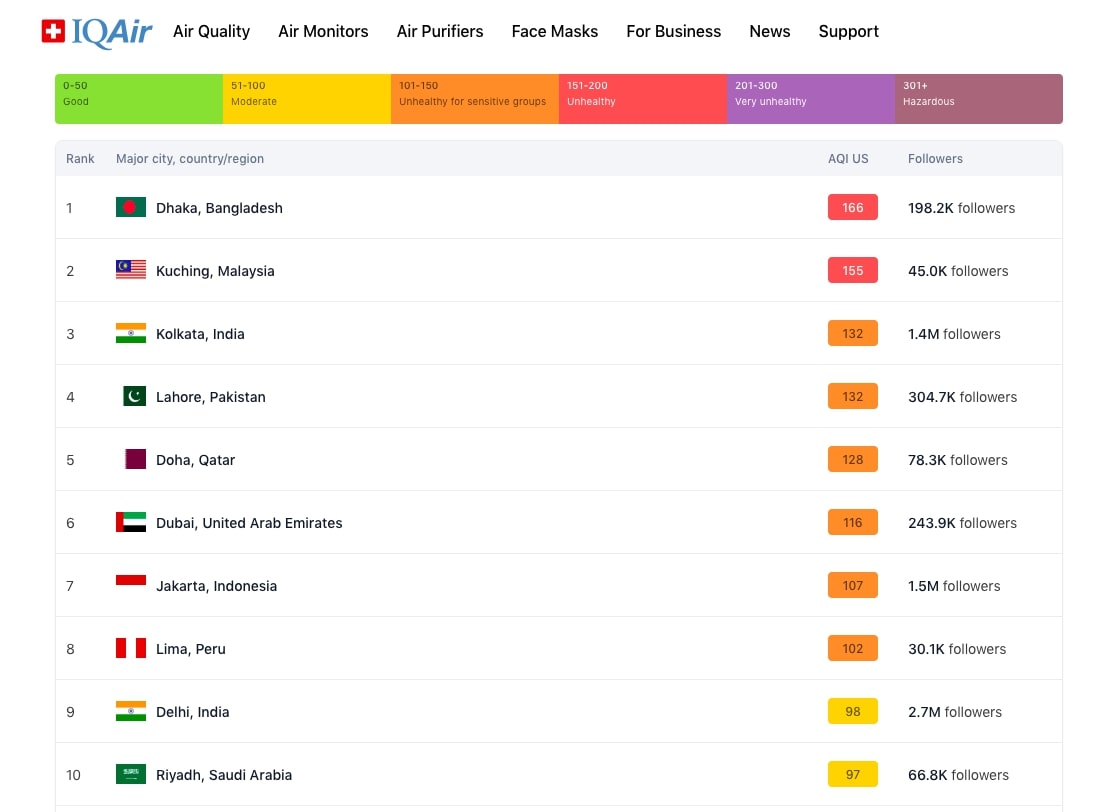Click the 301+ Hazardous legend block
This screenshot has width=1106, height=812.
(x=979, y=99)
